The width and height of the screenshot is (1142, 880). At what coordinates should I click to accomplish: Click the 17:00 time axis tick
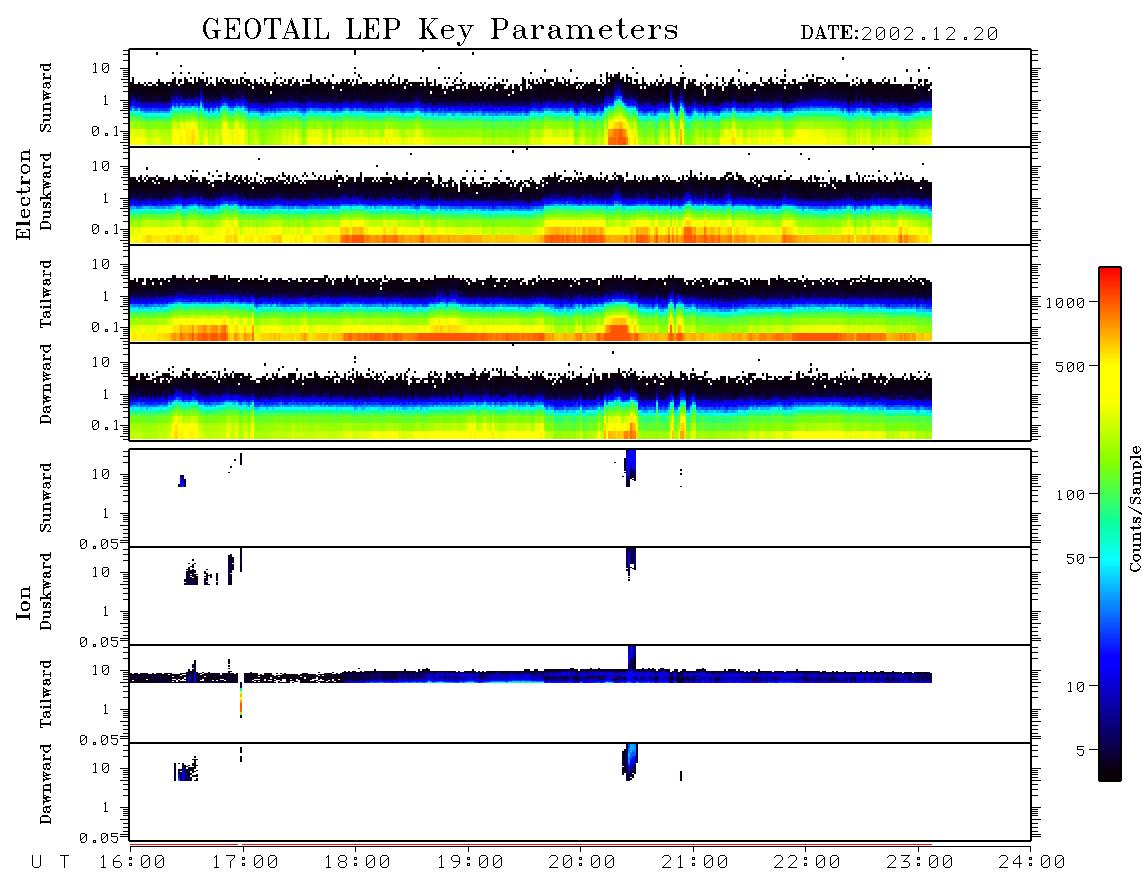(x=245, y=862)
